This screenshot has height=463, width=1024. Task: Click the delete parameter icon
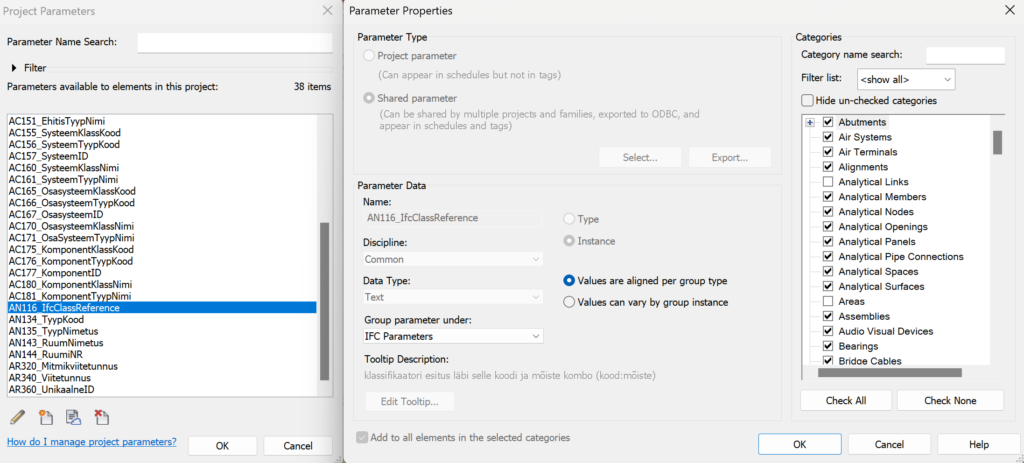(101, 417)
